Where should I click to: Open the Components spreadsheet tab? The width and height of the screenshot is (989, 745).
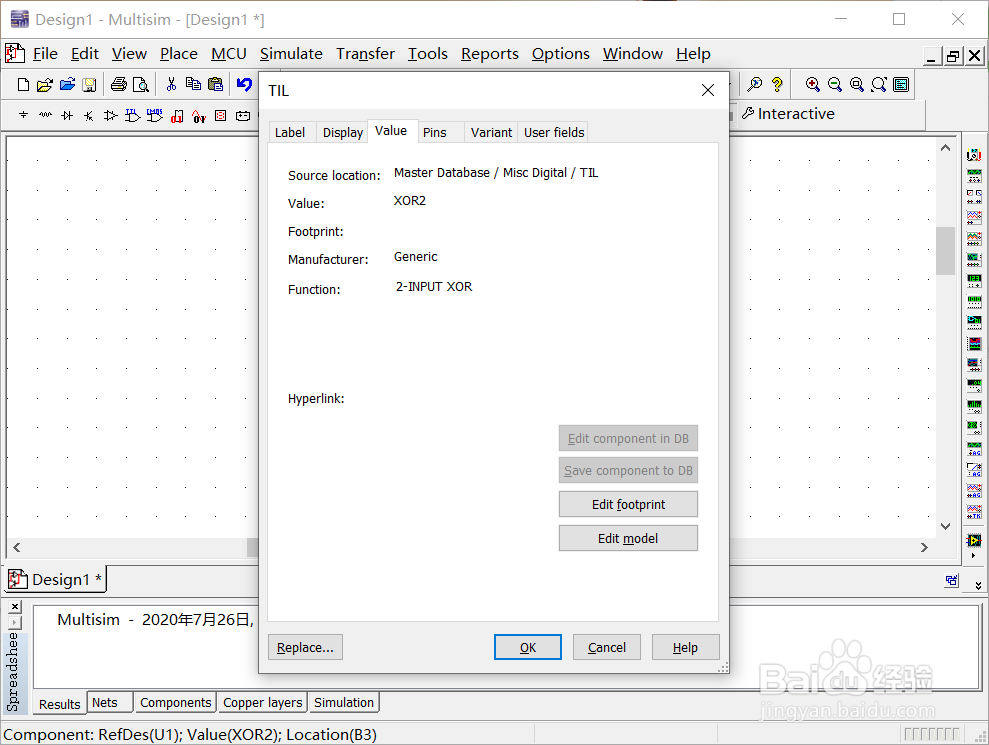click(x=175, y=703)
